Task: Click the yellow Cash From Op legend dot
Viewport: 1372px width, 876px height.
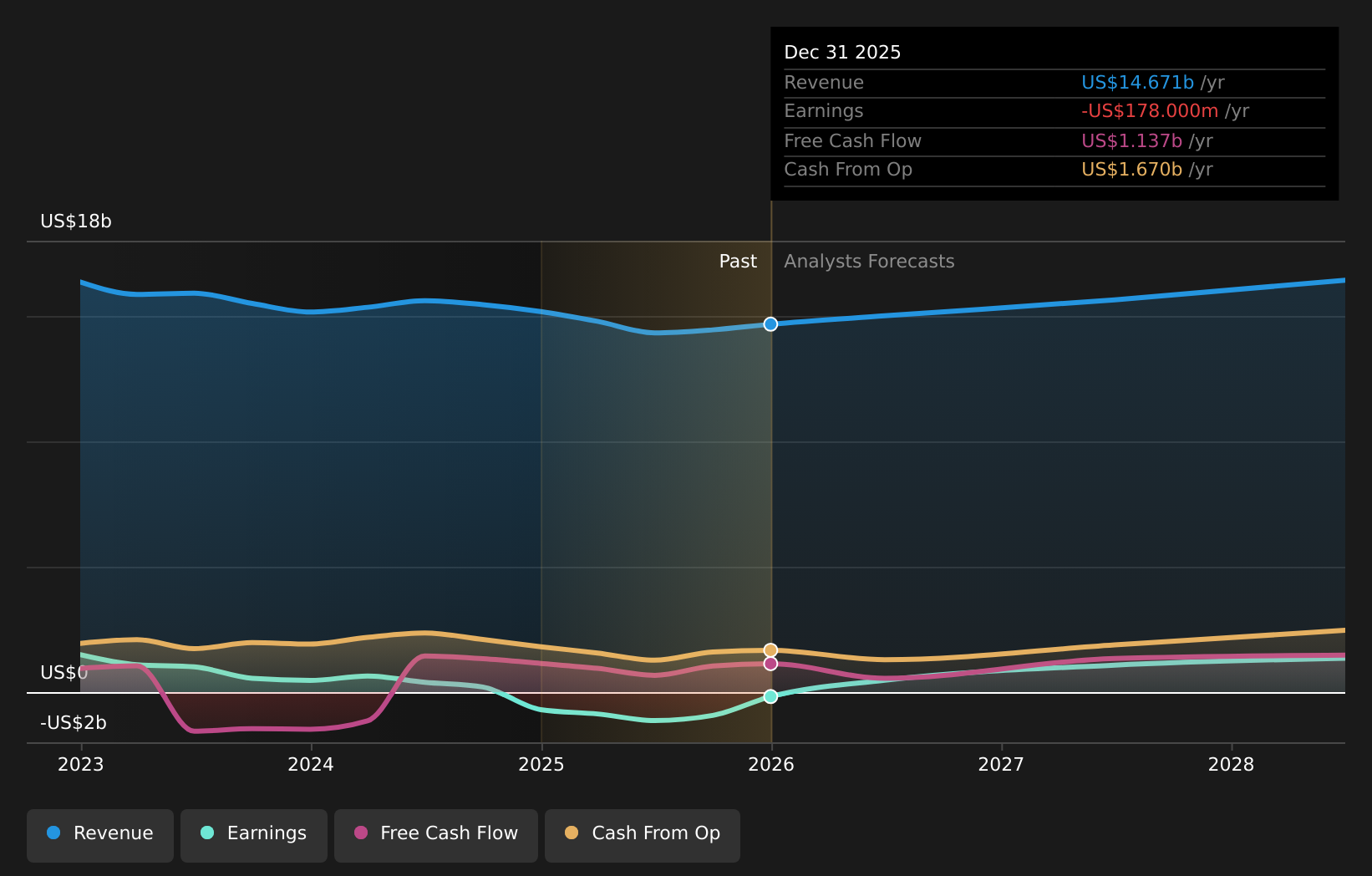Action: (571, 833)
